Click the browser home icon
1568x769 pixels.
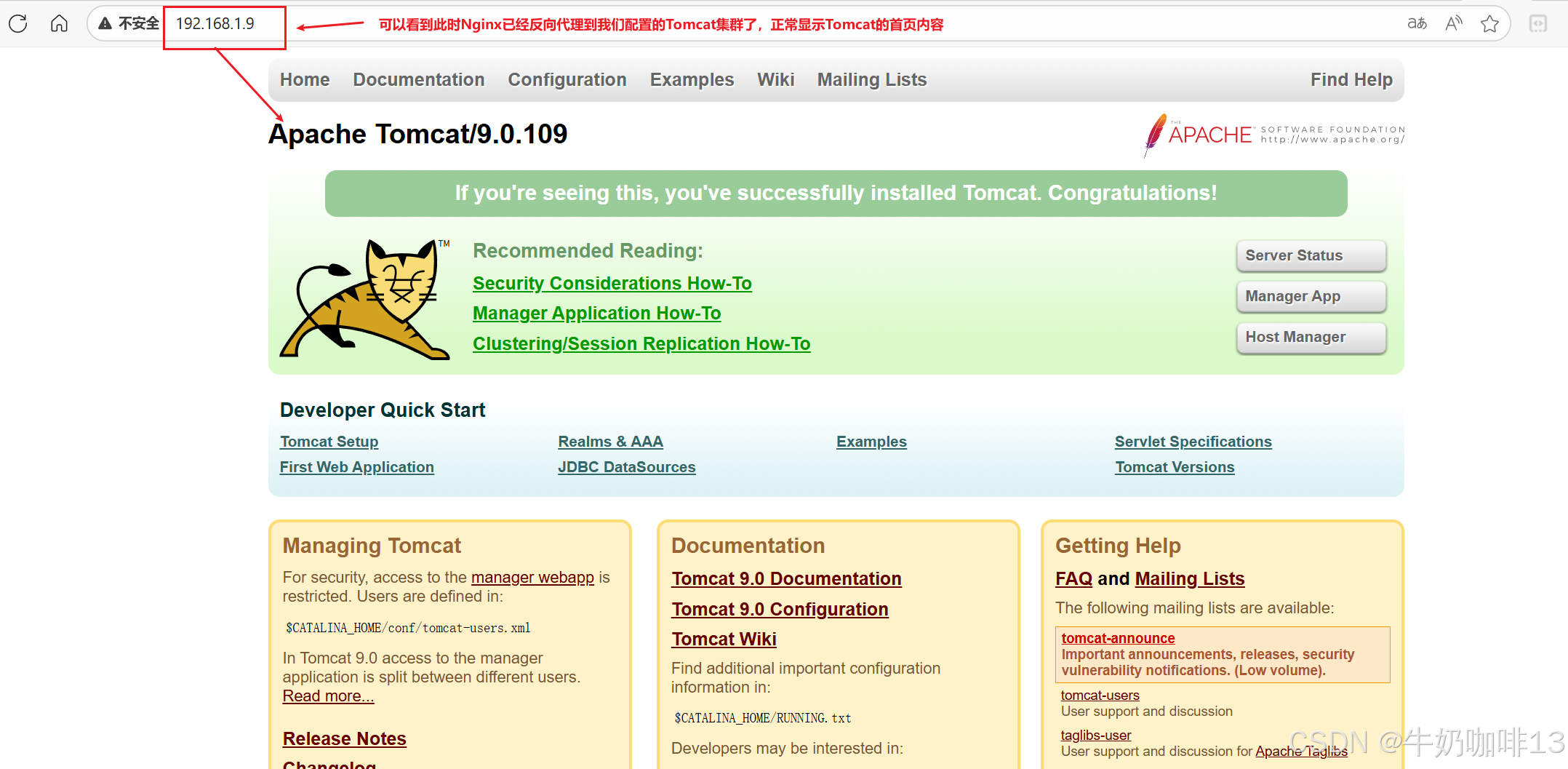[x=59, y=23]
